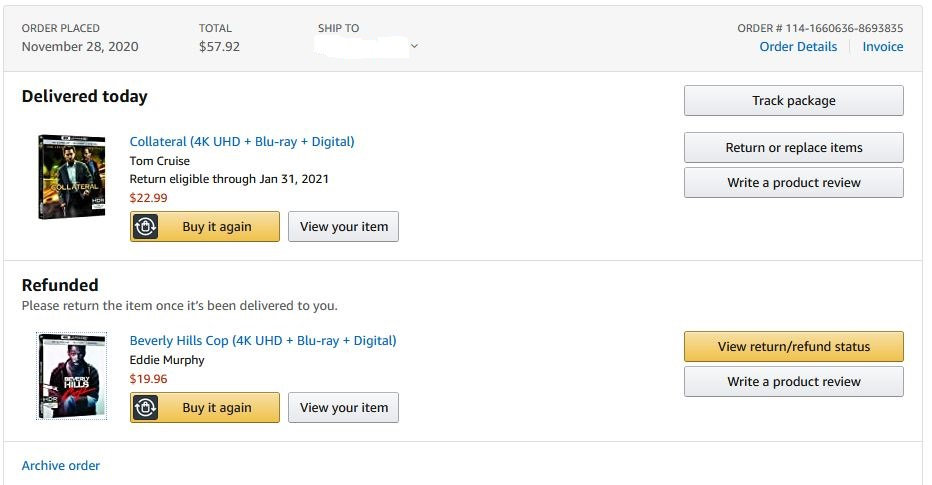Open the Order Details link
Screen dimensions: 932x485
798,47
